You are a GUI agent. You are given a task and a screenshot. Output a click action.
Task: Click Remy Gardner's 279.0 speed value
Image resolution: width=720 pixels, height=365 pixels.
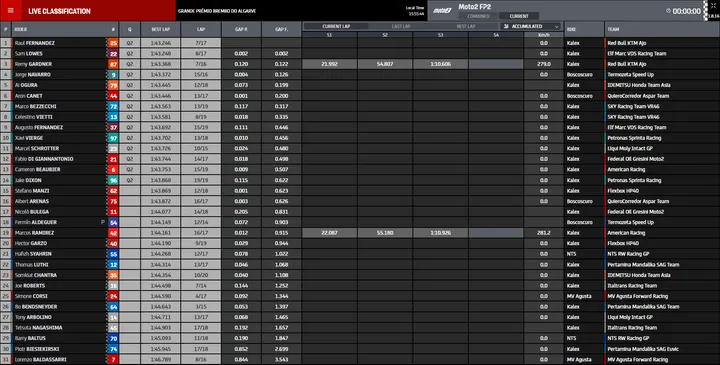[544, 64]
